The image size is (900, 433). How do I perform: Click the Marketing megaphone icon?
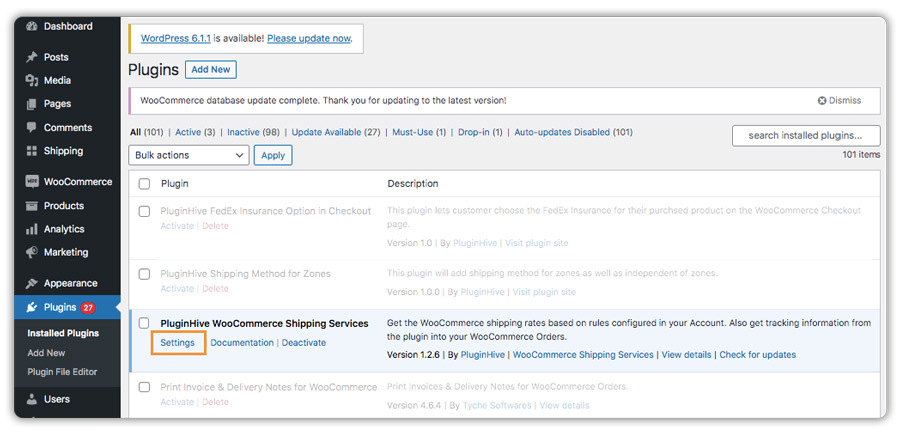(32, 252)
